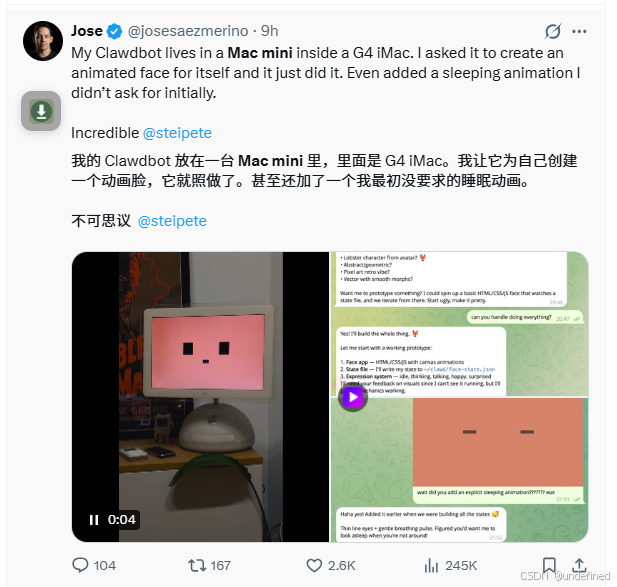This screenshot has width=617, height=587.
Task: Open the @josesaezmerino handle link
Action: tap(188, 31)
